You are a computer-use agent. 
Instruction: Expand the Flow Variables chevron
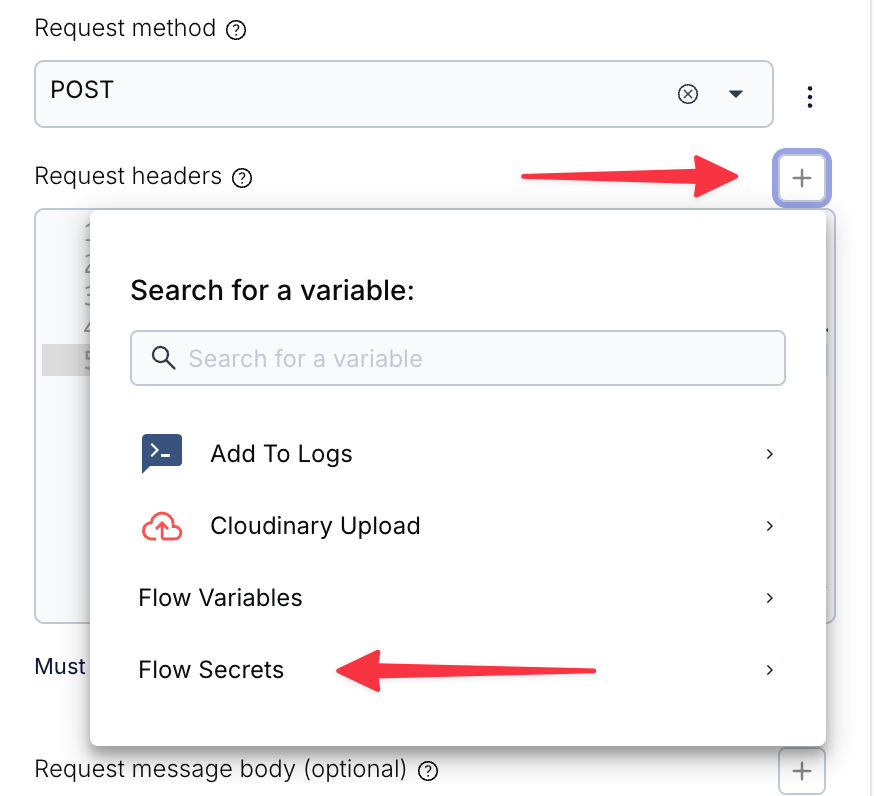tap(769, 598)
